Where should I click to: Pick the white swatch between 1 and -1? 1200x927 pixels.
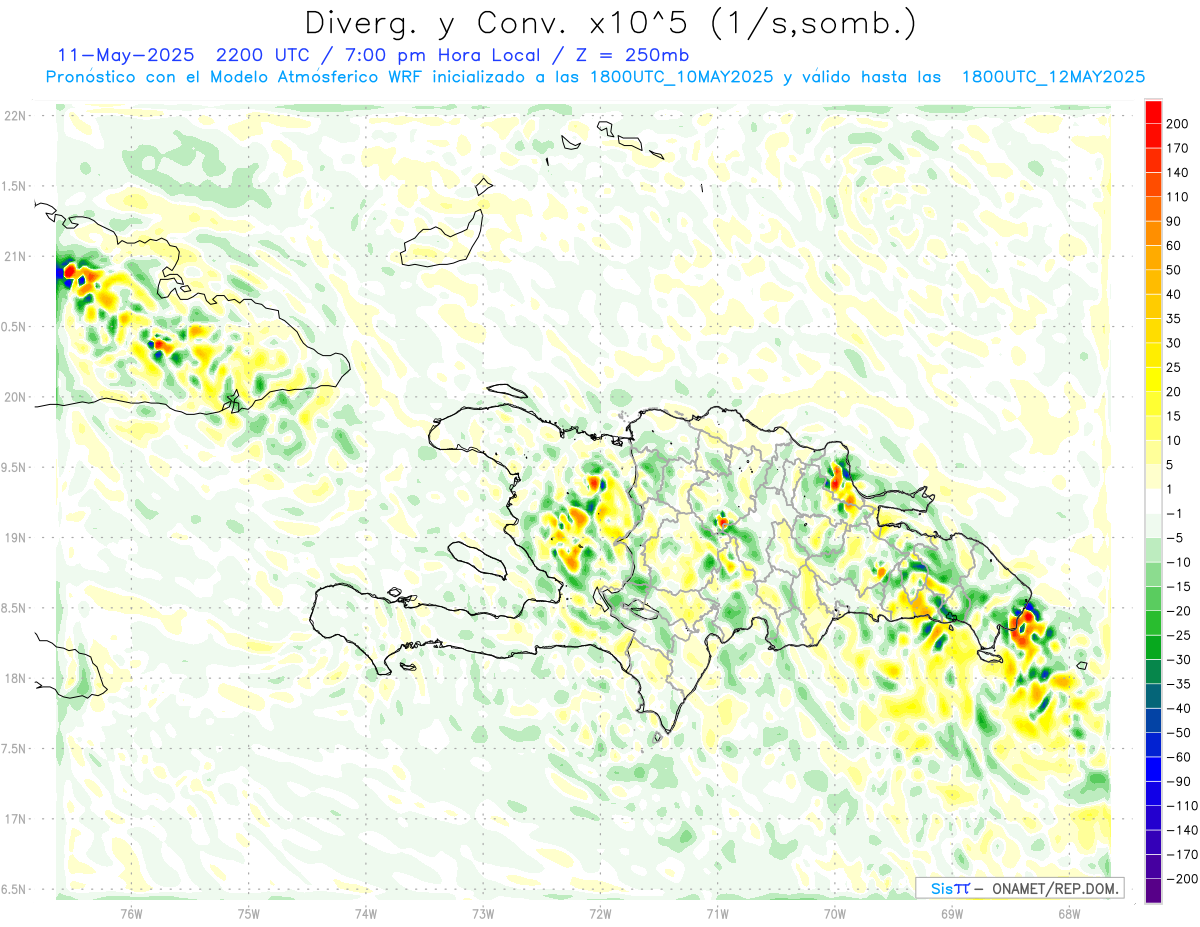tap(1153, 502)
